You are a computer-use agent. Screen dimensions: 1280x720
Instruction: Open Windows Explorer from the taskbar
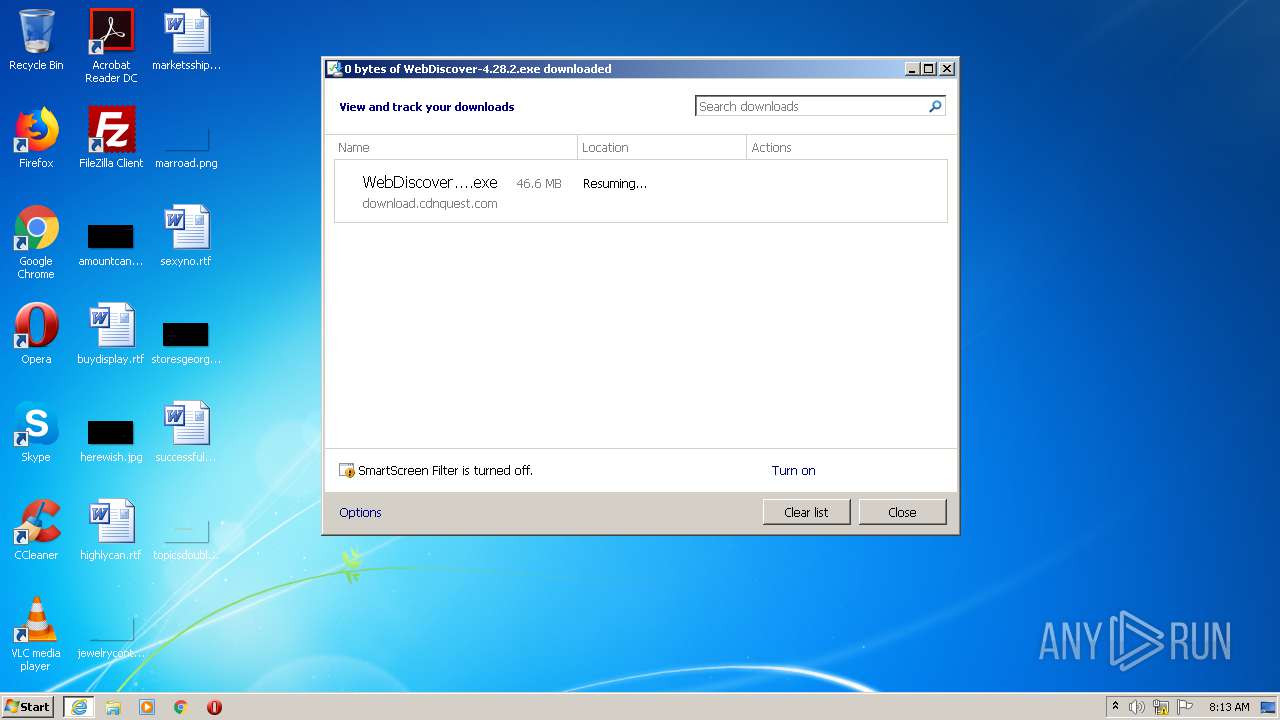113,707
